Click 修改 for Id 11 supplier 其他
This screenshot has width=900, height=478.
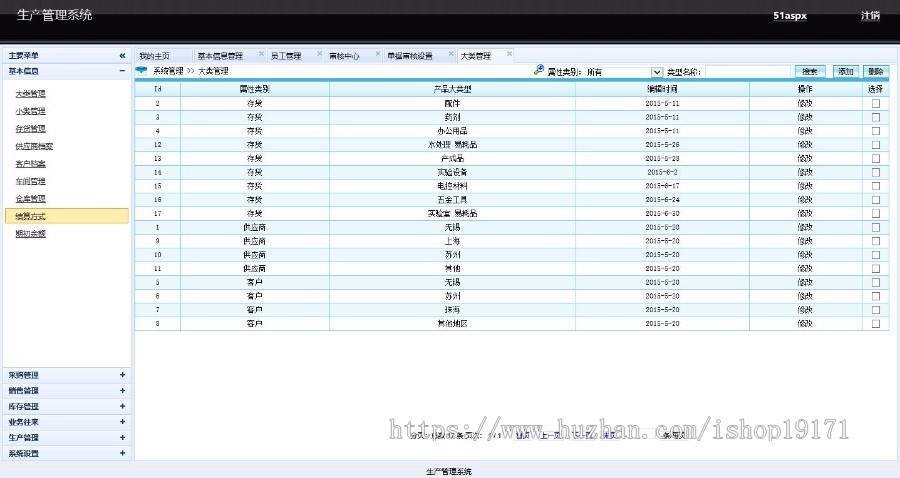pos(805,269)
